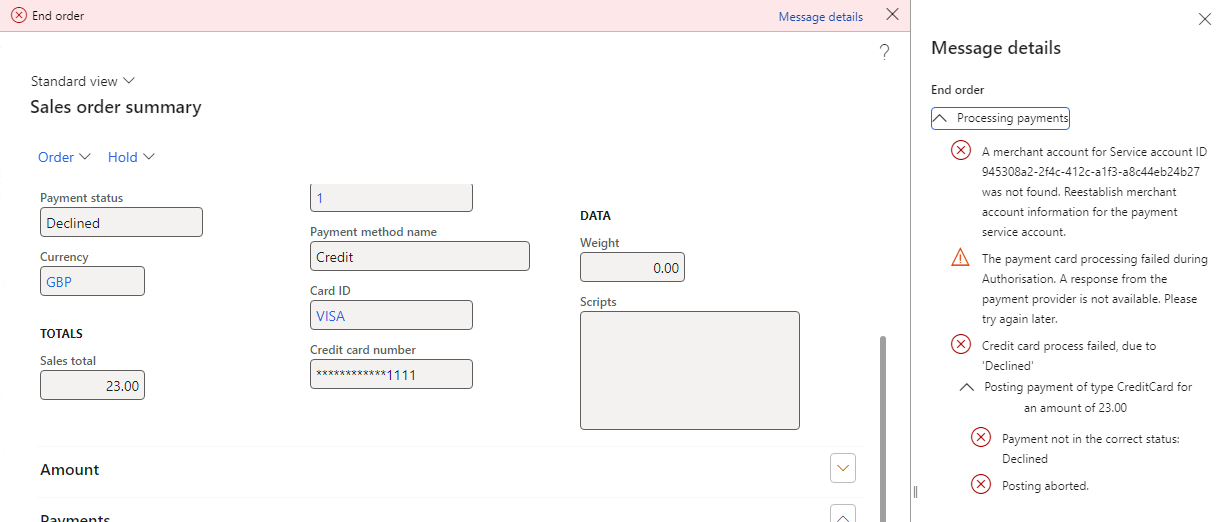Screen dimensions: 1226x522
Task: Collapse the Payments section chevron
Action: pos(843,514)
